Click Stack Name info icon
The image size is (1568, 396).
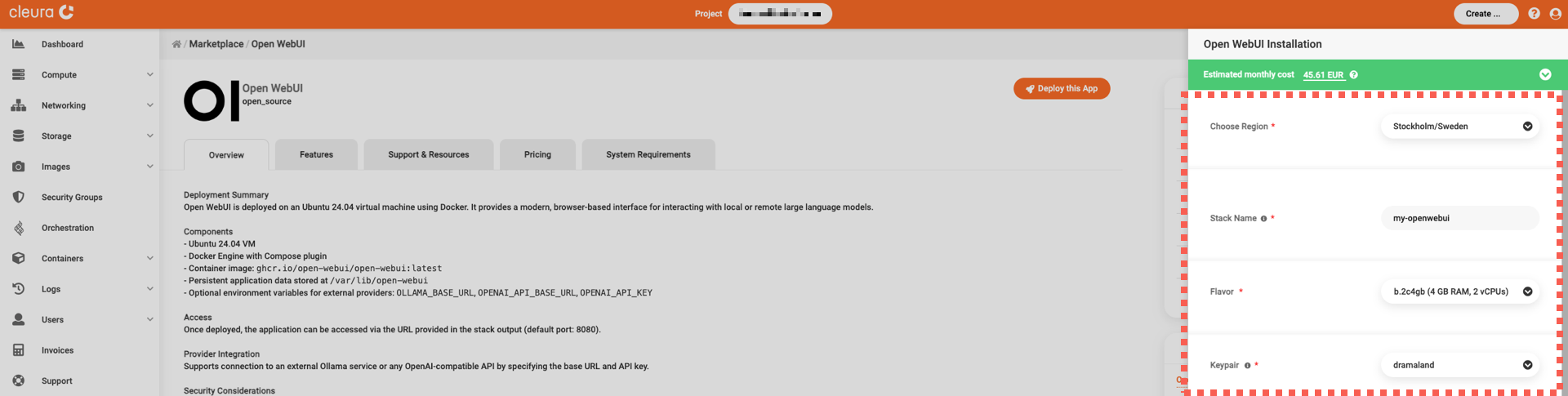[1263, 219]
